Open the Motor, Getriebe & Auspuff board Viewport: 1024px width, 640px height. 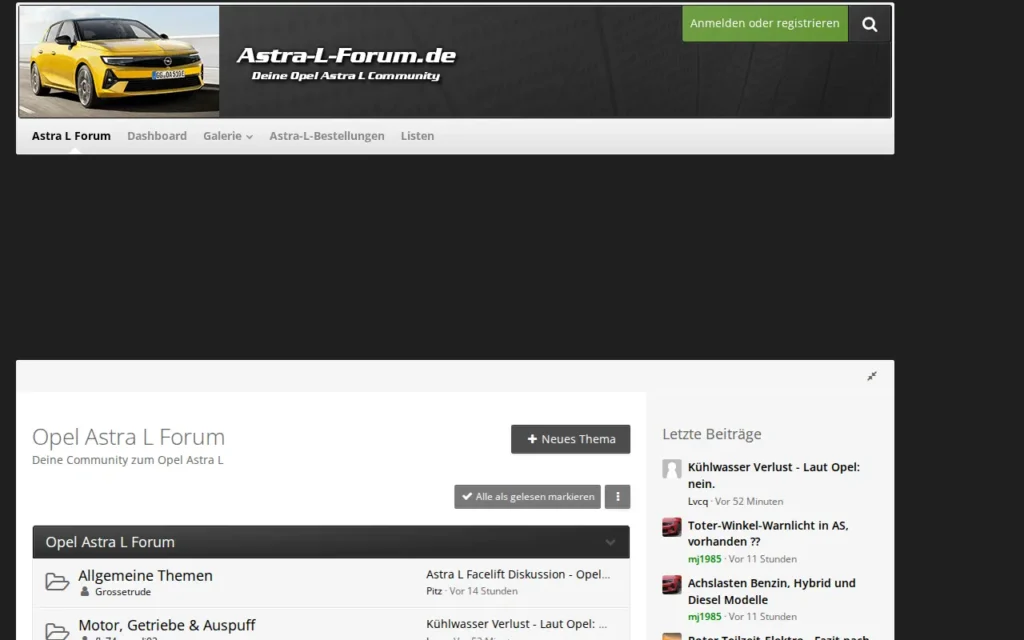tap(167, 625)
